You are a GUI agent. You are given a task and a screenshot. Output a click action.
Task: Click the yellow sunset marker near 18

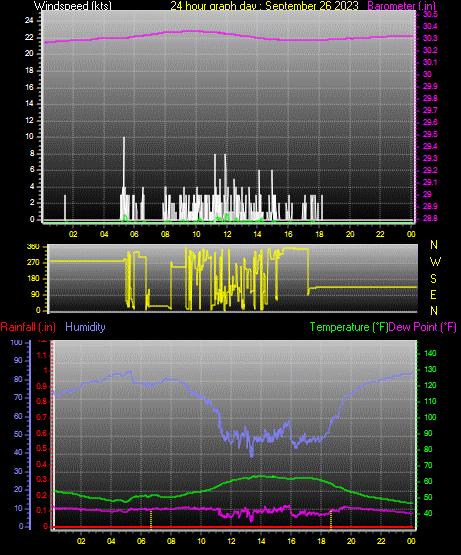[331, 519]
